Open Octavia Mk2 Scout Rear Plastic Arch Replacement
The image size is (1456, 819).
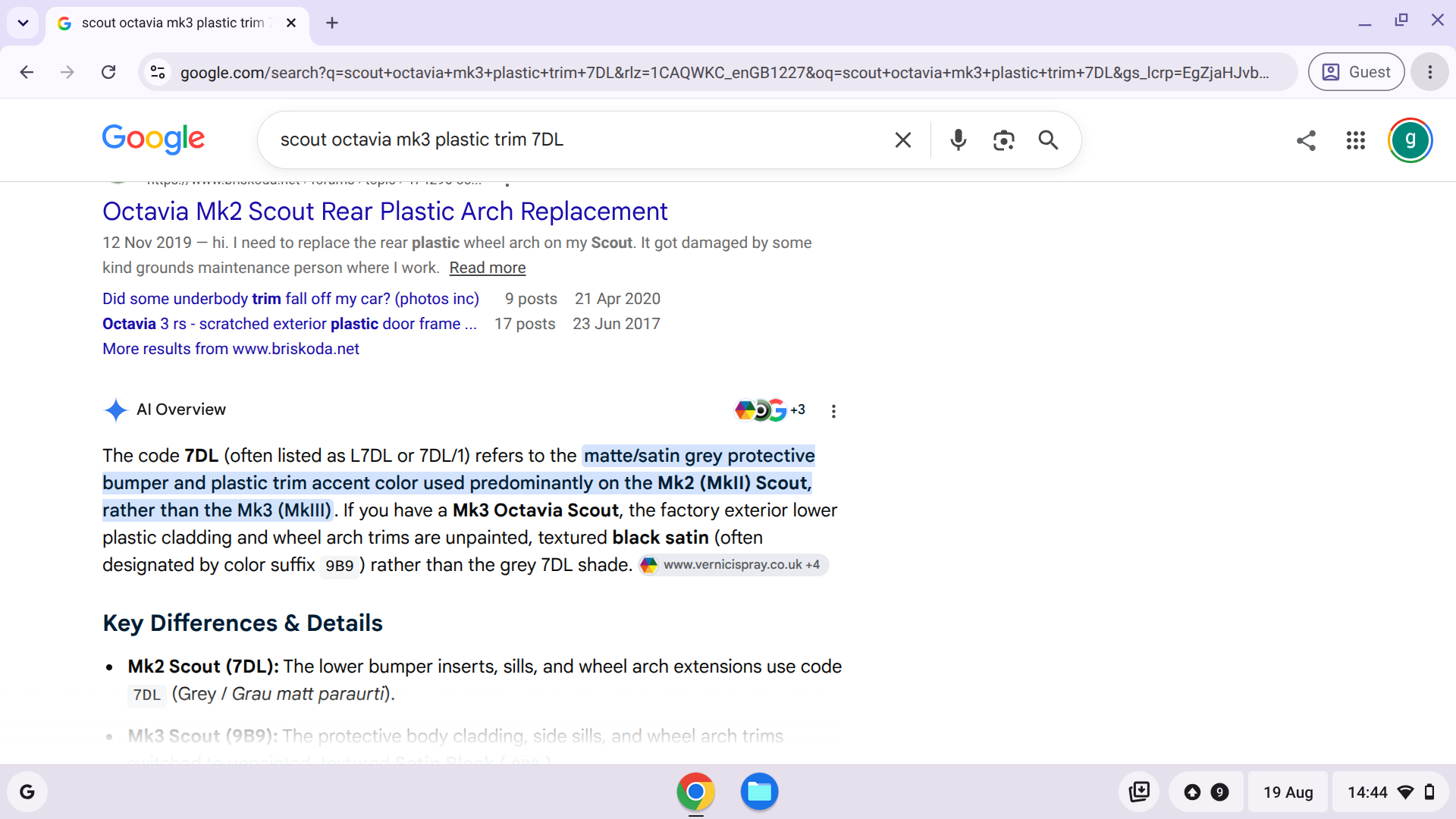pyautogui.click(x=385, y=211)
